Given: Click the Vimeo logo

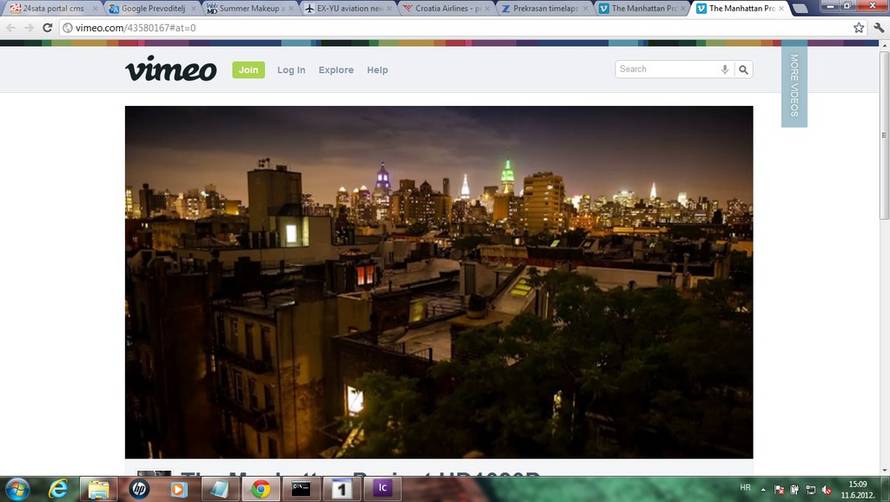Looking at the screenshot, I should pyautogui.click(x=171, y=69).
